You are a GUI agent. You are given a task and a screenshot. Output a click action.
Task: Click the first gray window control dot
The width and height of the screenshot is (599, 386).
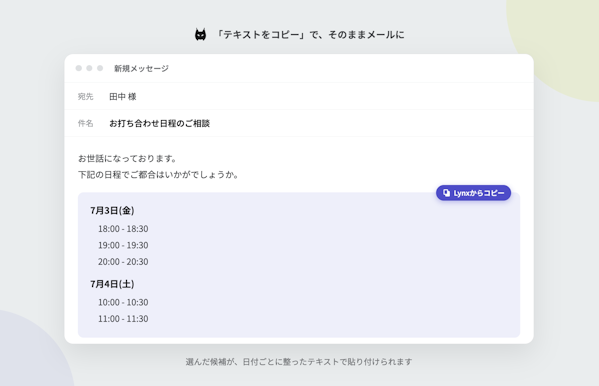coord(79,68)
